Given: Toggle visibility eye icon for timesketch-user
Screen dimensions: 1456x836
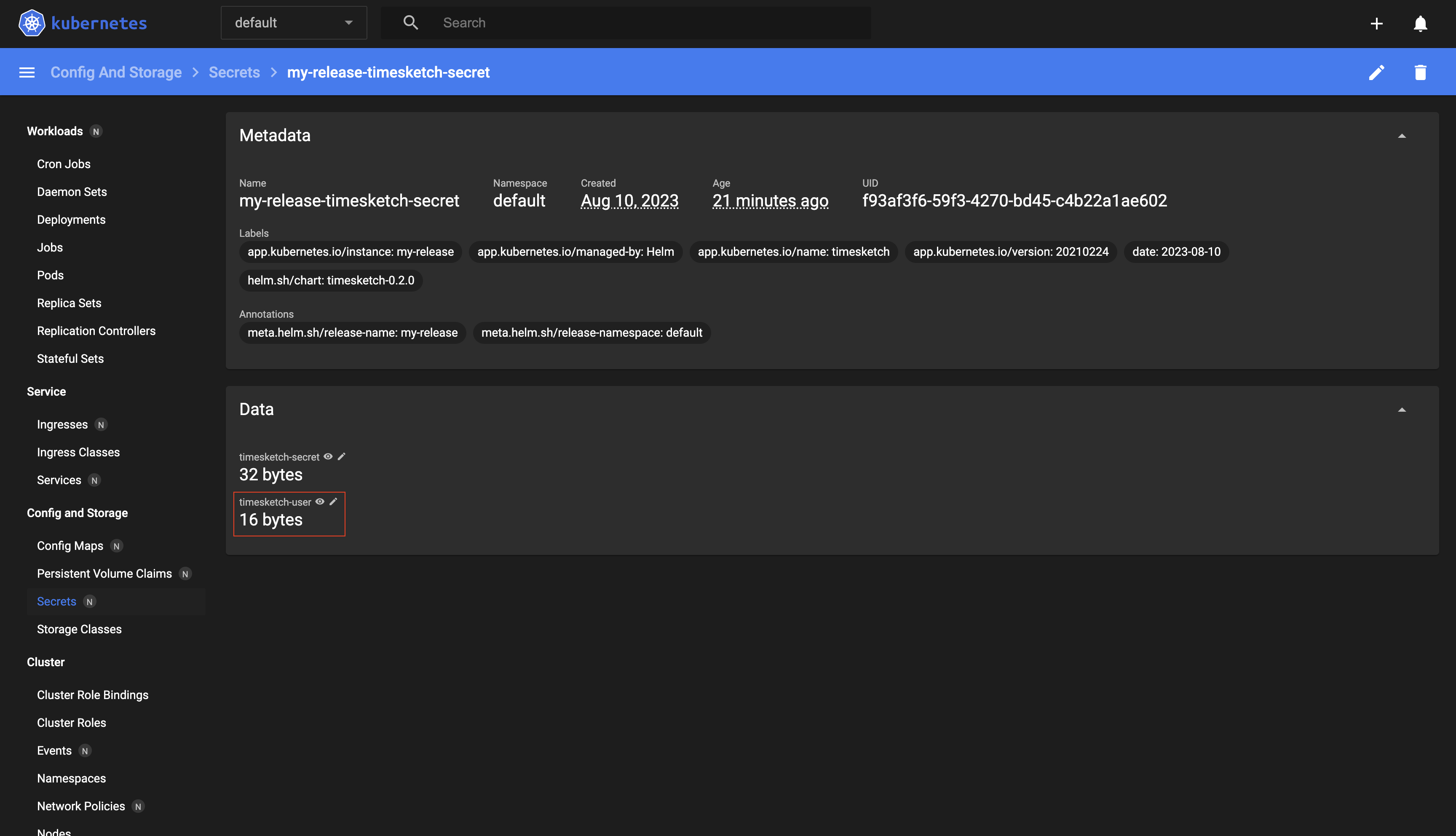Looking at the screenshot, I should 320,501.
